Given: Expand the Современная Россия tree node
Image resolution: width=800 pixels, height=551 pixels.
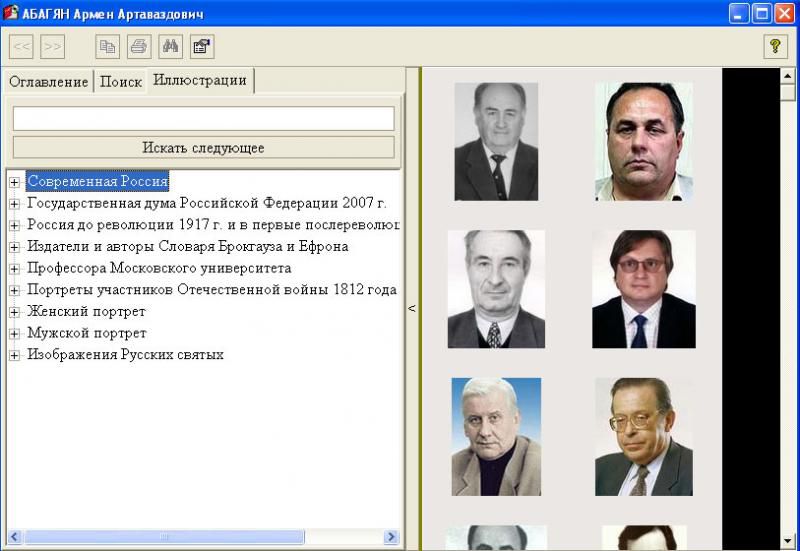Looking at the screenshot, I should (14, 182).
